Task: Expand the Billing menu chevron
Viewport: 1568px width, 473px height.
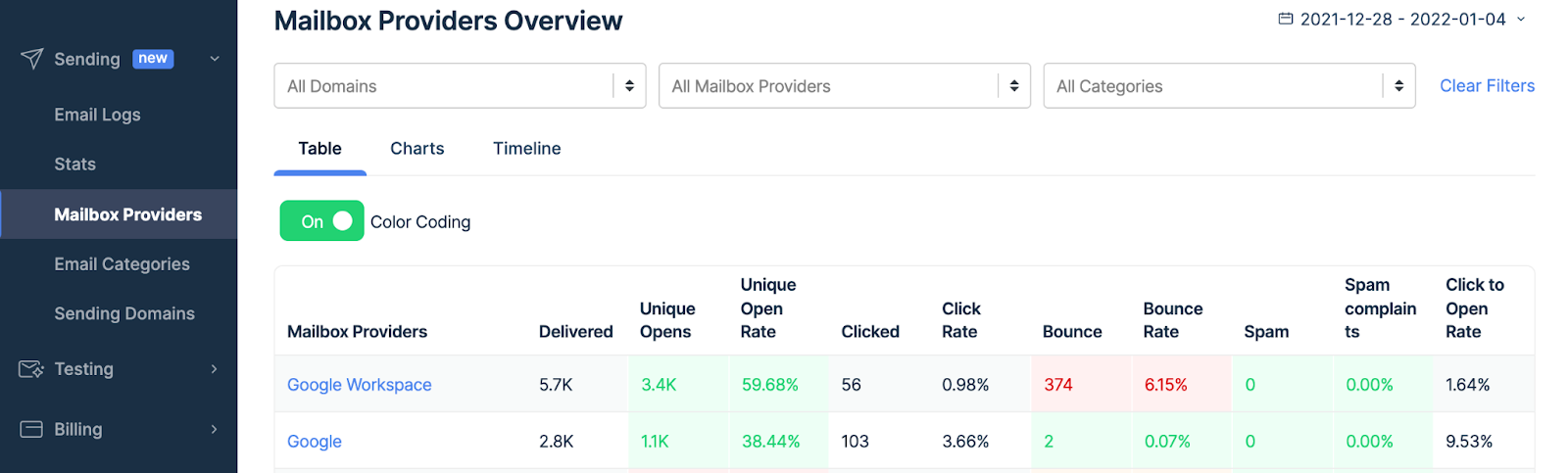Action: [214, 429]
